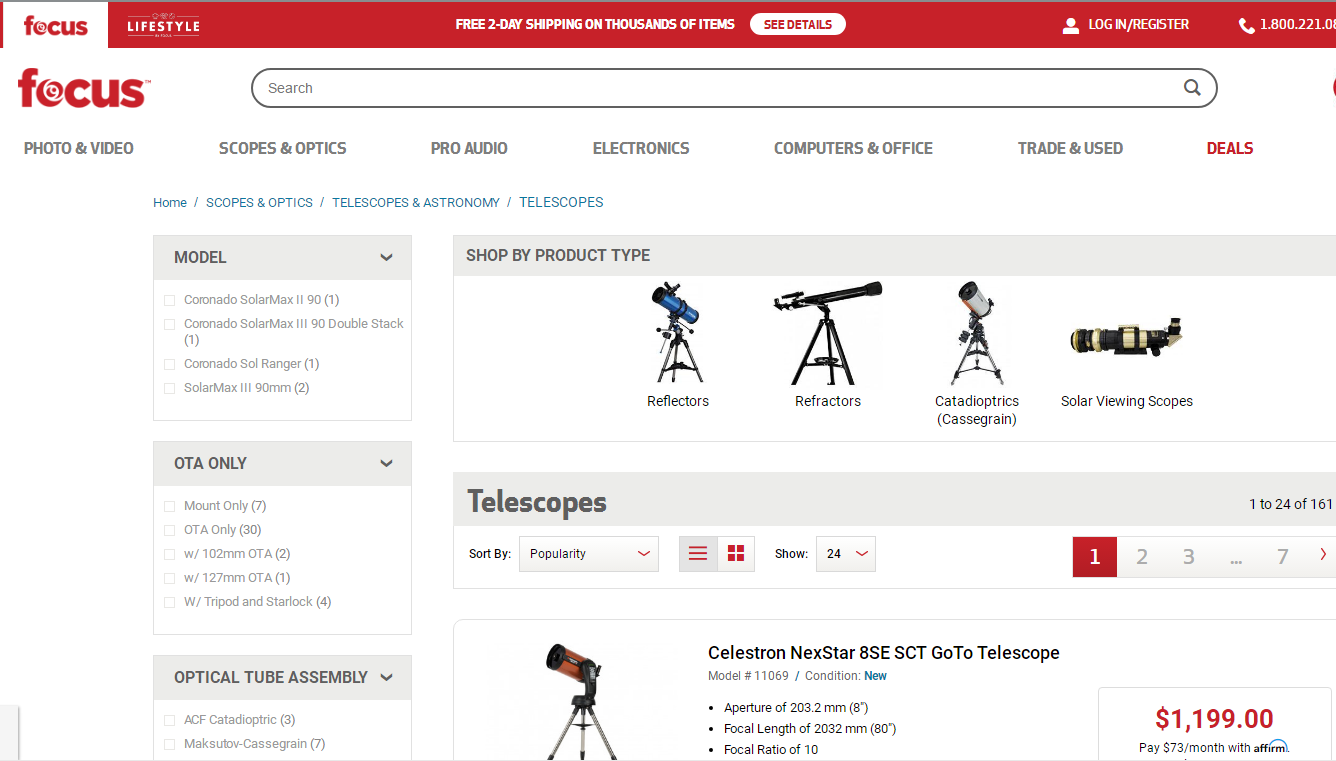This screenshot has height=761, width=1336.
Task: Enable the Mount Only filter checkbox
Action: click(169, 506)
